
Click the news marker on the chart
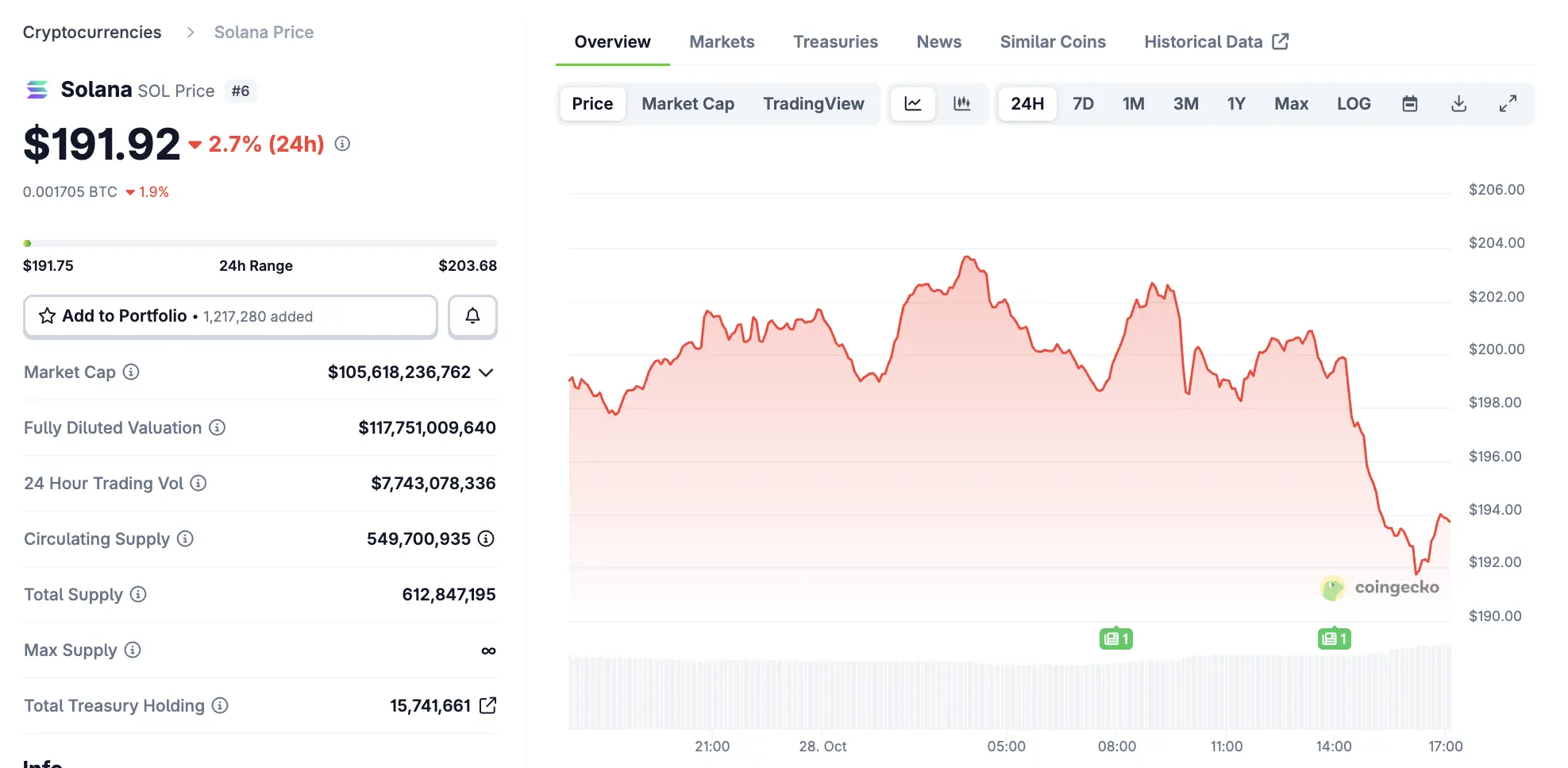click(x=1115, y=638)
